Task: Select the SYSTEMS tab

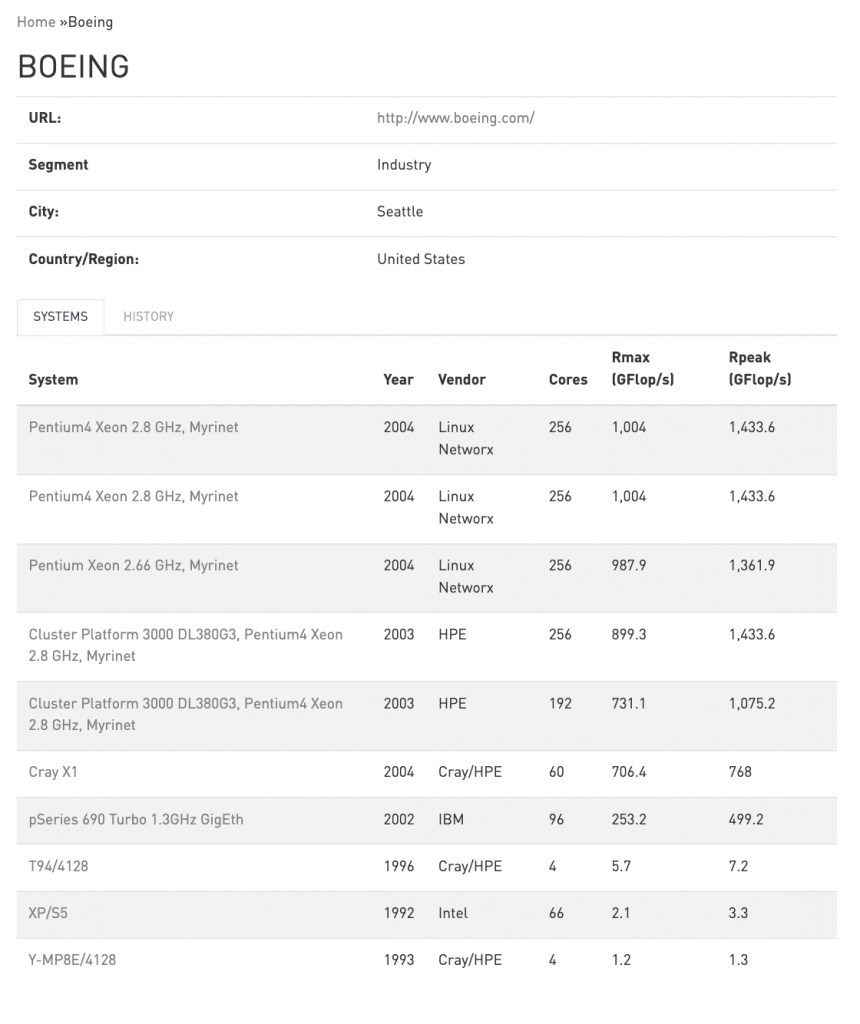Action: 60,317
